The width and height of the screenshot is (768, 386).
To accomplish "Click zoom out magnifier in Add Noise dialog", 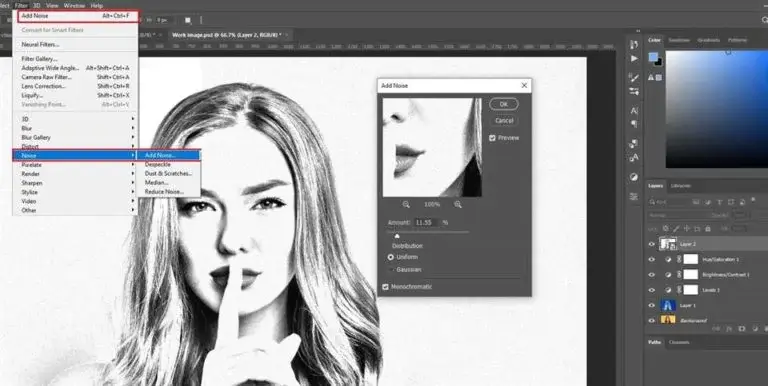I will point(406,204).
